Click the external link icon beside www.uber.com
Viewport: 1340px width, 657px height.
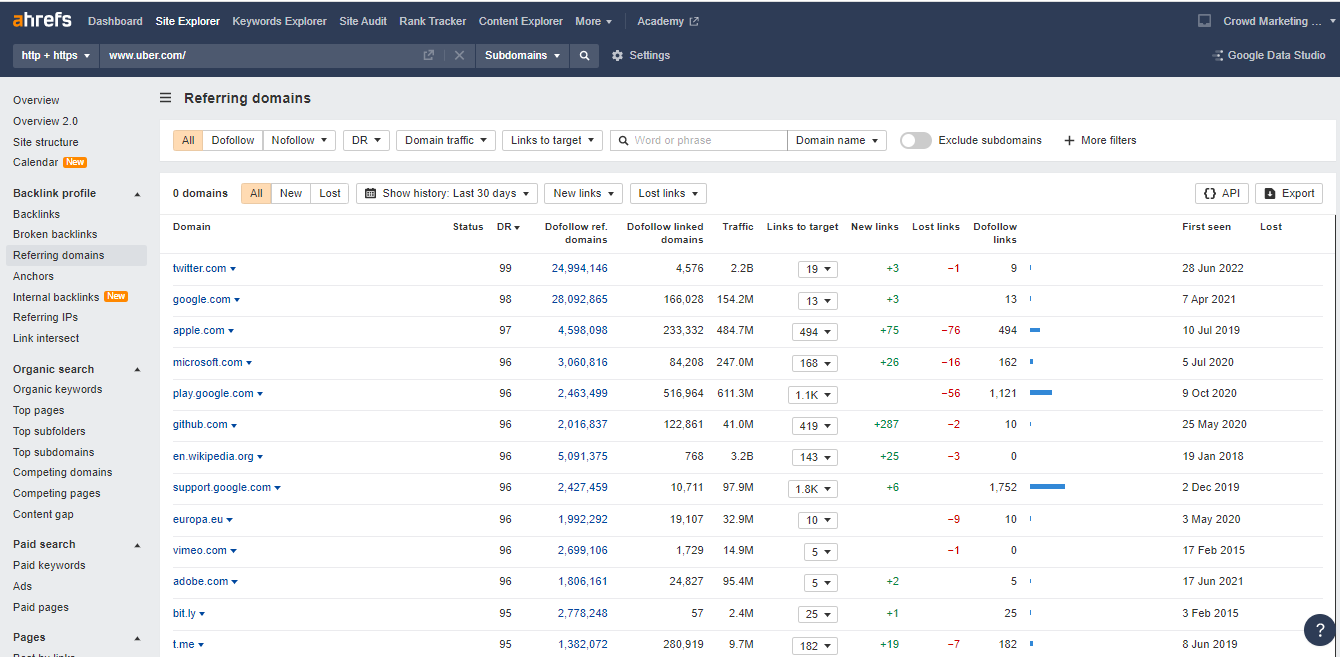(x=429, y=55)
